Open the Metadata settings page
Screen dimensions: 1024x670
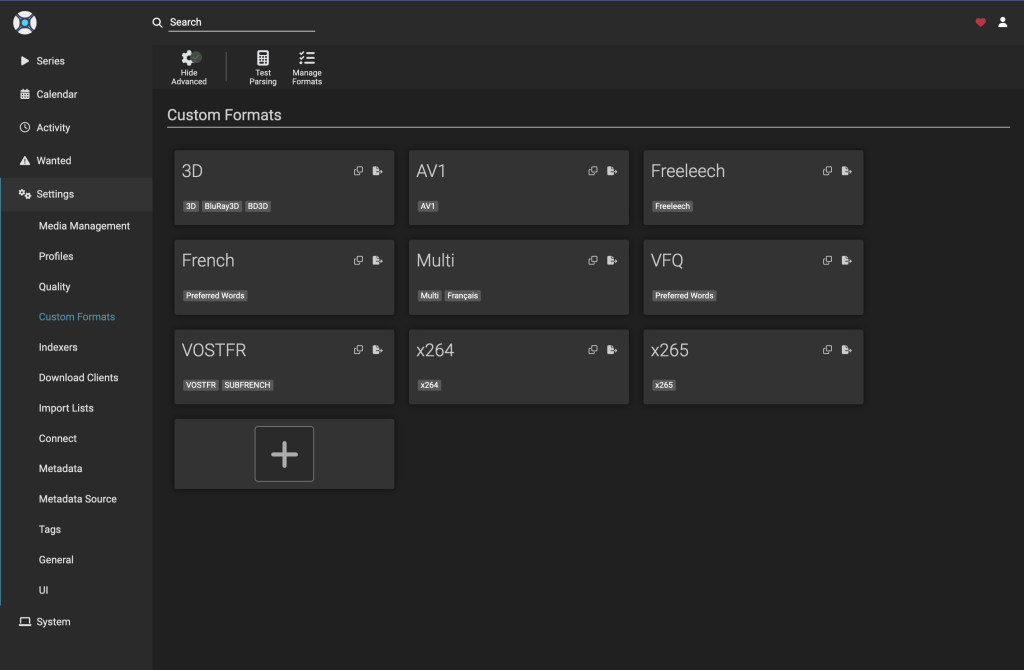coord(61,468)
